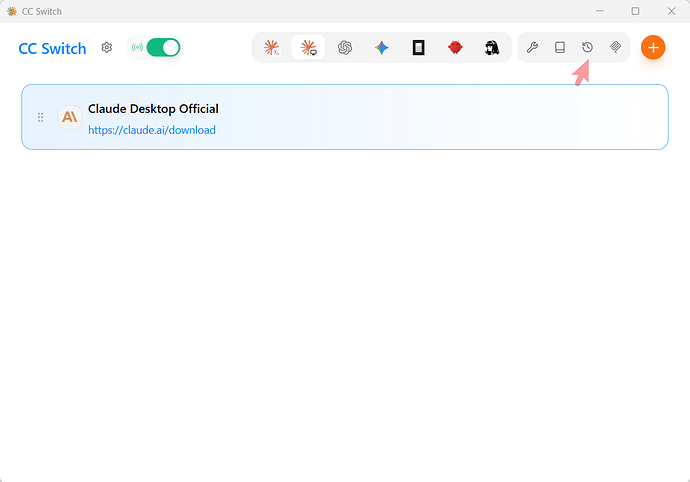
Task: Select the Gemini sparkle tab
Action: 382,48
